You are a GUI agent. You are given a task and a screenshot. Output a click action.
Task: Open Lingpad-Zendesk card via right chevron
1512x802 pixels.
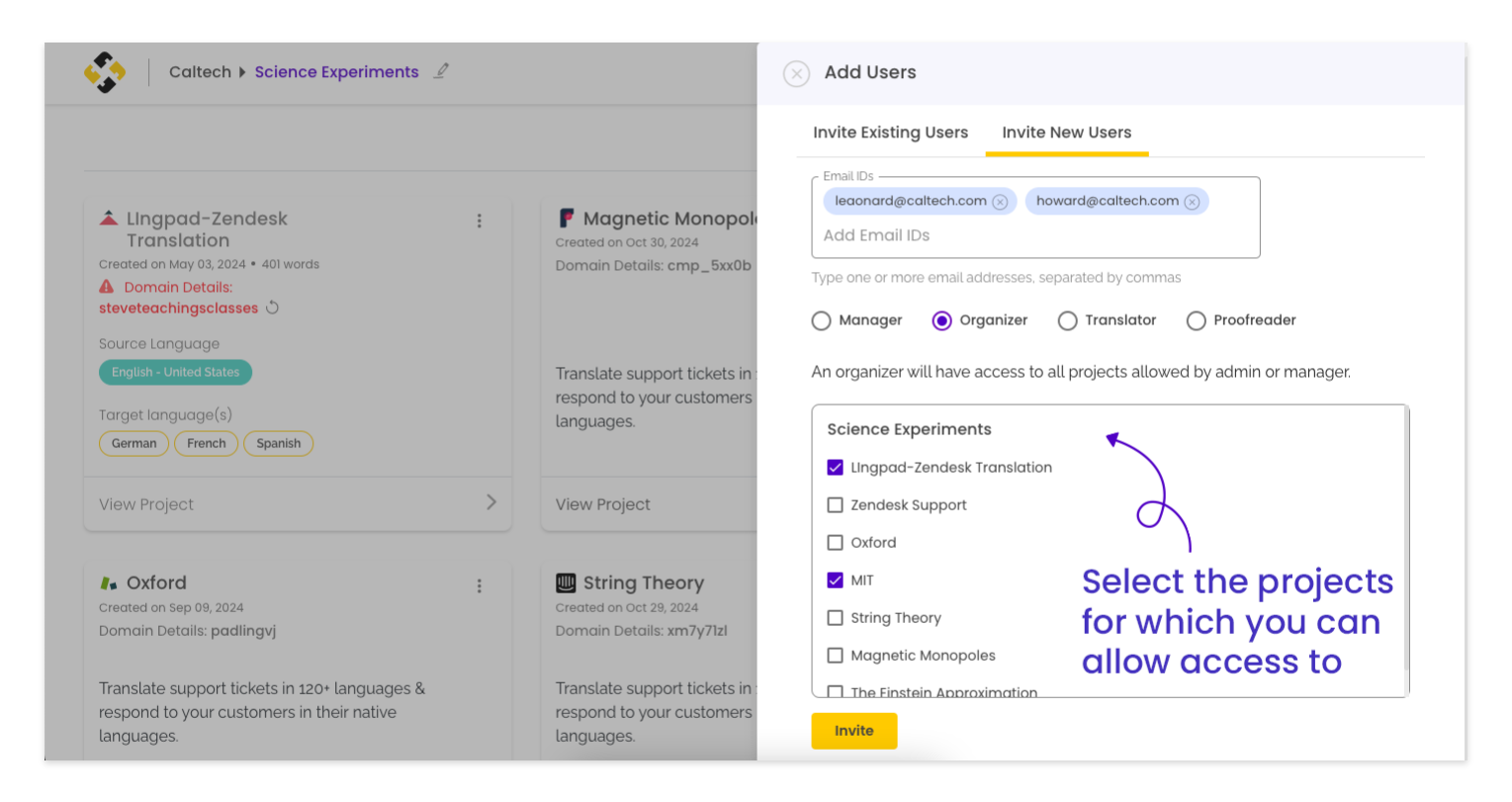coord(490,502)
